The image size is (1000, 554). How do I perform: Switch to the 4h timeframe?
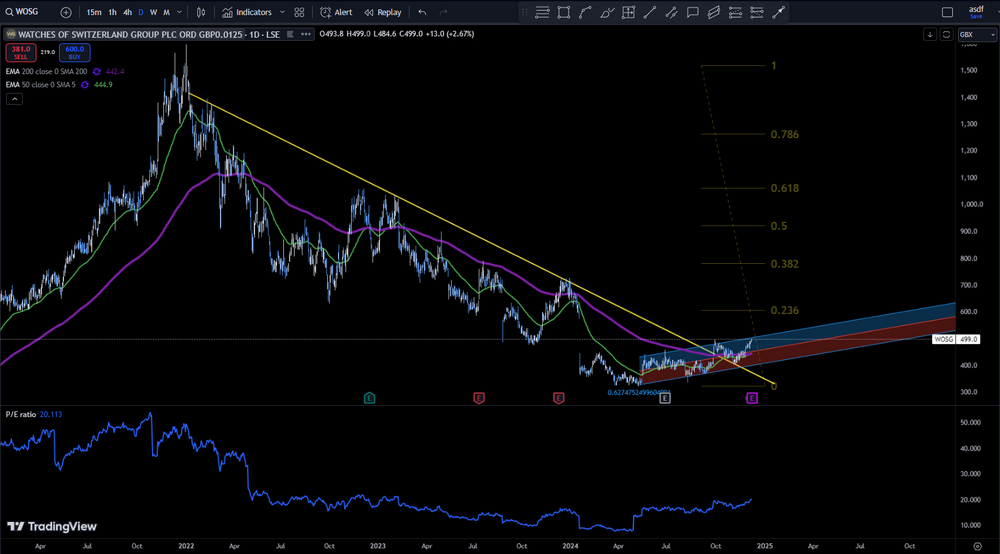(128, 12)
